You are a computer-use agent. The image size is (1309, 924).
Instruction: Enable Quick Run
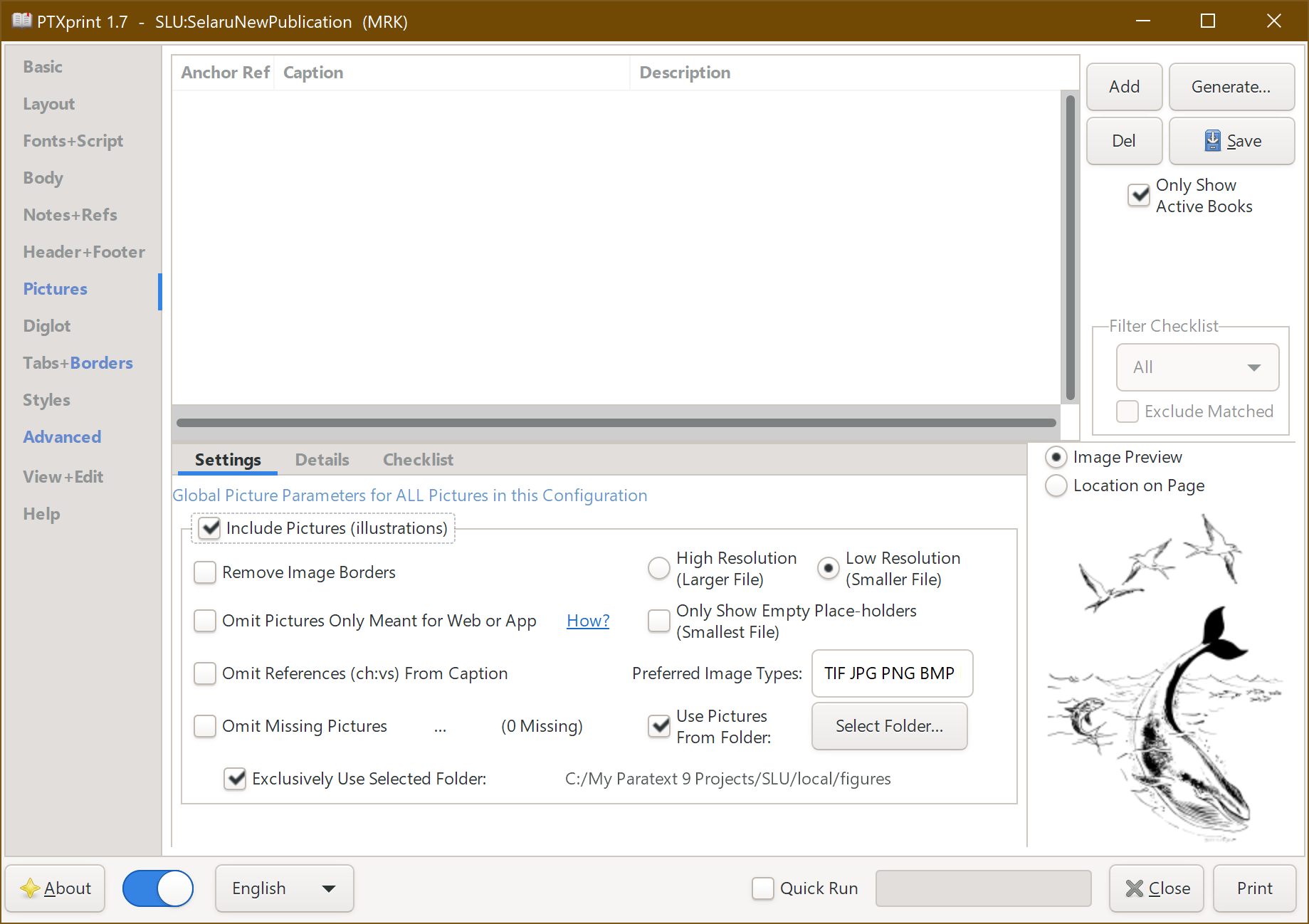pos(762,888)
